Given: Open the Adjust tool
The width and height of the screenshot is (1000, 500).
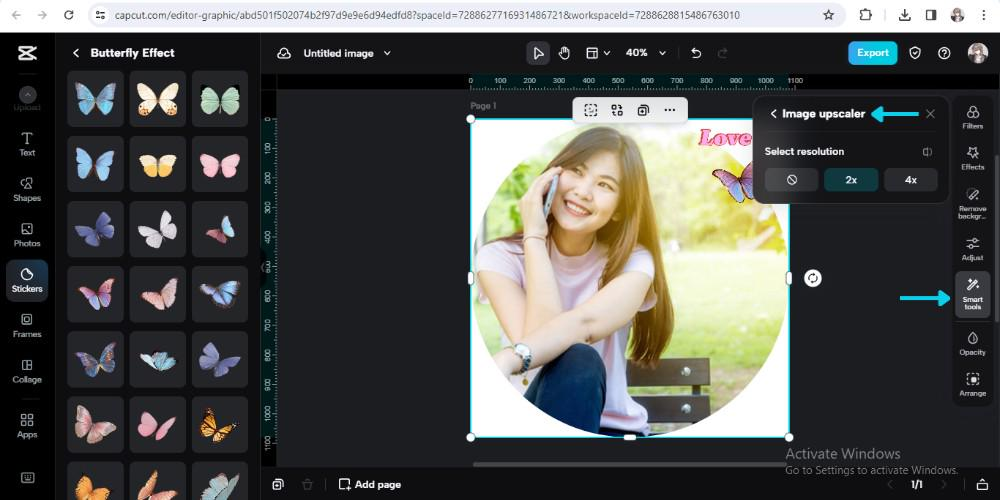Looking at the screenshot, I should point(973,249).
